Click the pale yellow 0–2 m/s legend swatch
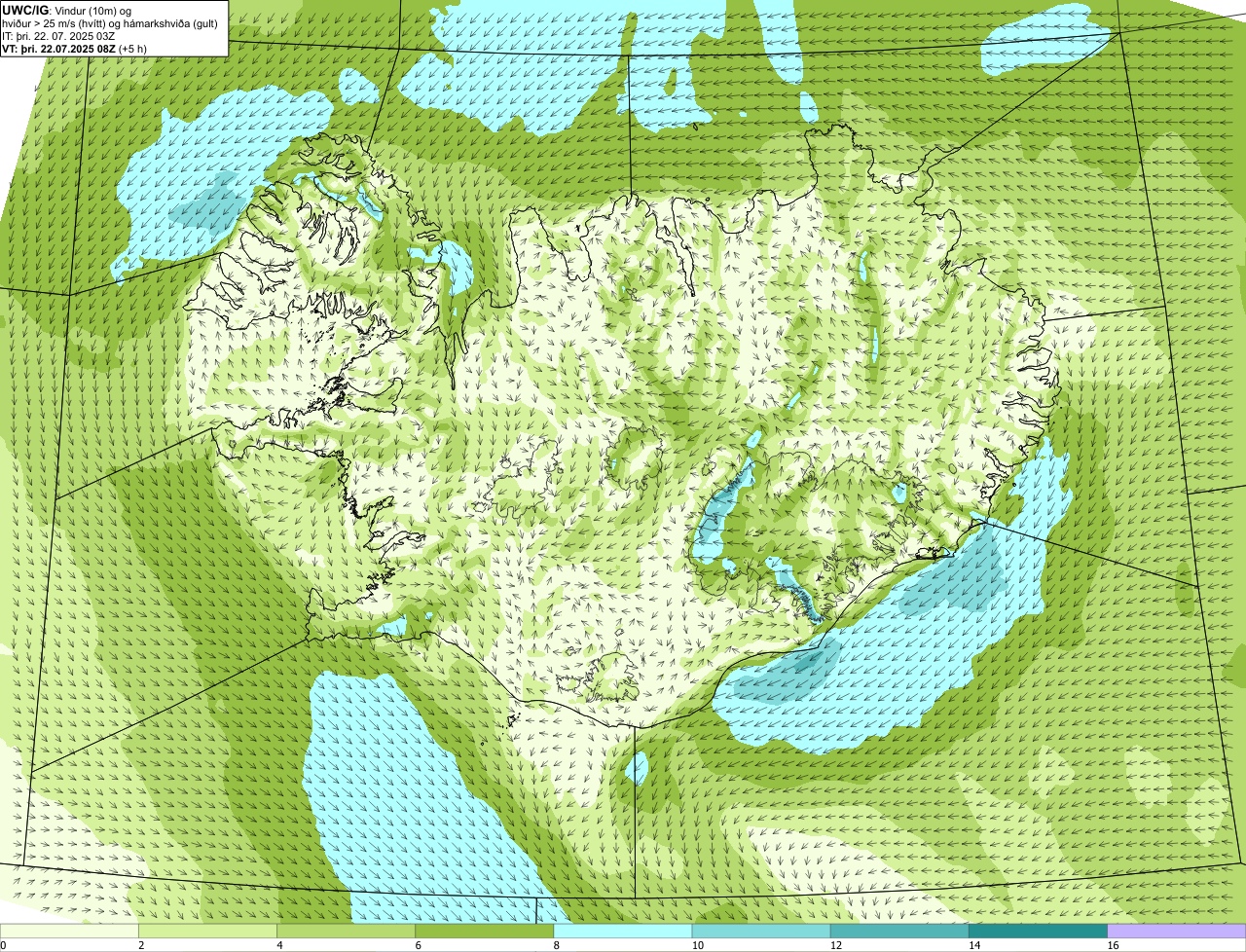The height and width of the screenshot is (952, 1246). pos(69,931)
